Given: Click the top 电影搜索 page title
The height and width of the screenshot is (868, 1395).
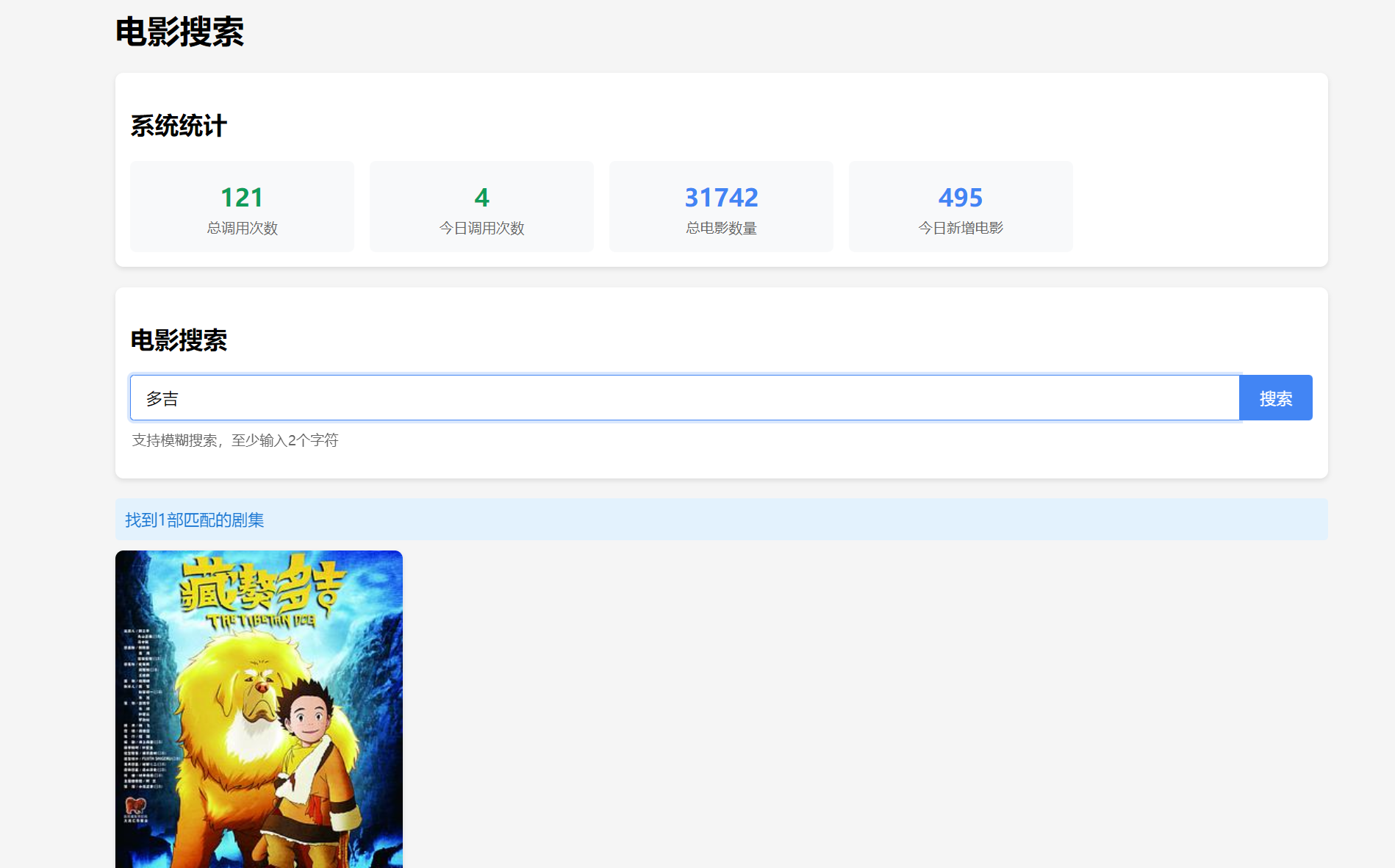Looking at the screenshot, I should tap(179, 32).
